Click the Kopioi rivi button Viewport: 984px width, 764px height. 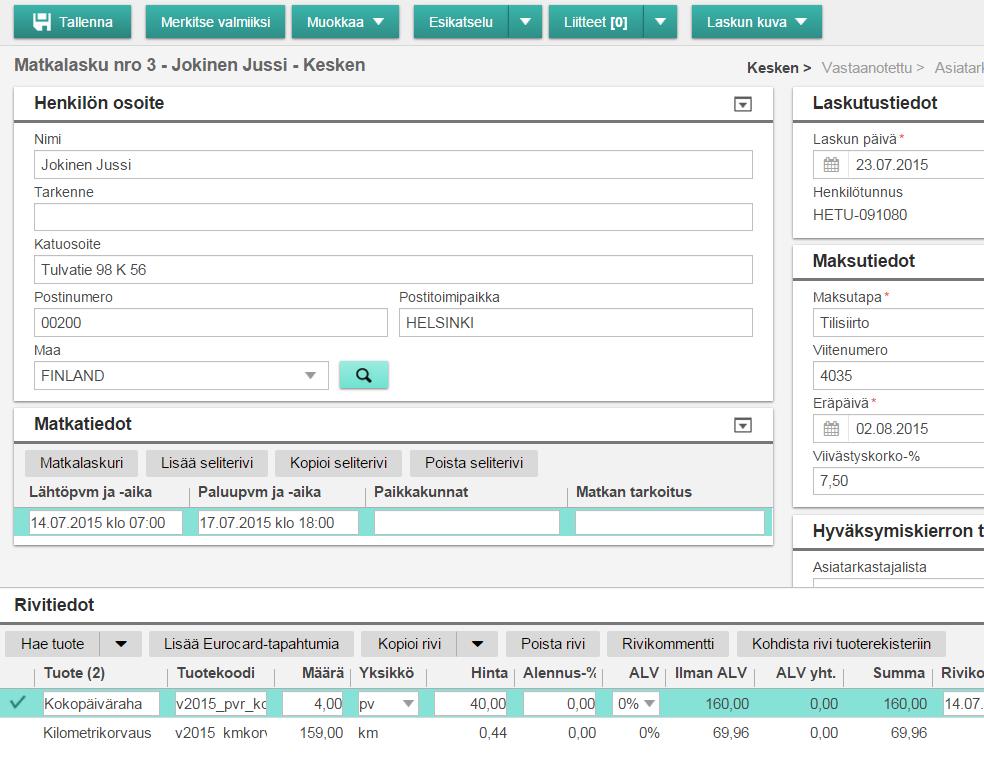click(409, 643)
